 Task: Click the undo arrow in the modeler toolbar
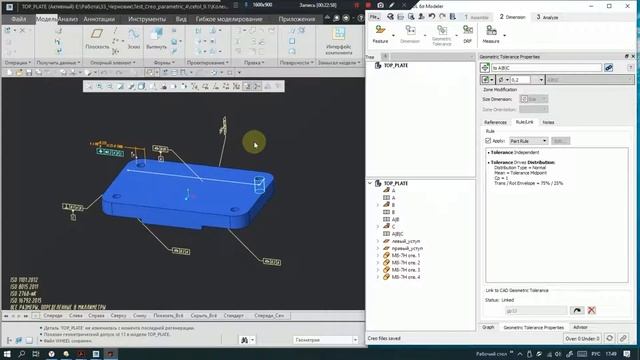click(432, 17)
